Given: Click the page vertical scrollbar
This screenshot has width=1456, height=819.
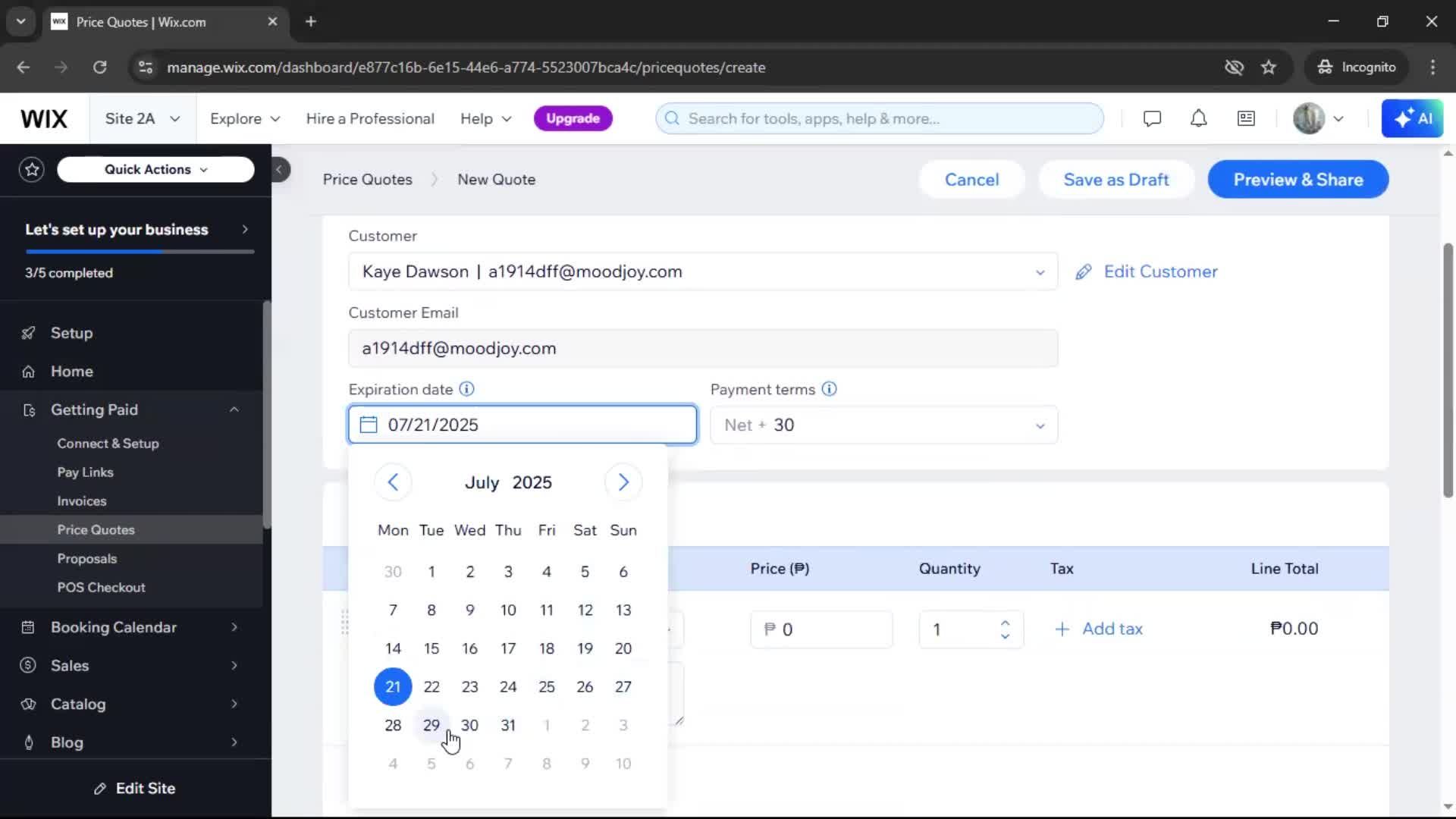Looking at the screenshot, I should coord(1448,371).
